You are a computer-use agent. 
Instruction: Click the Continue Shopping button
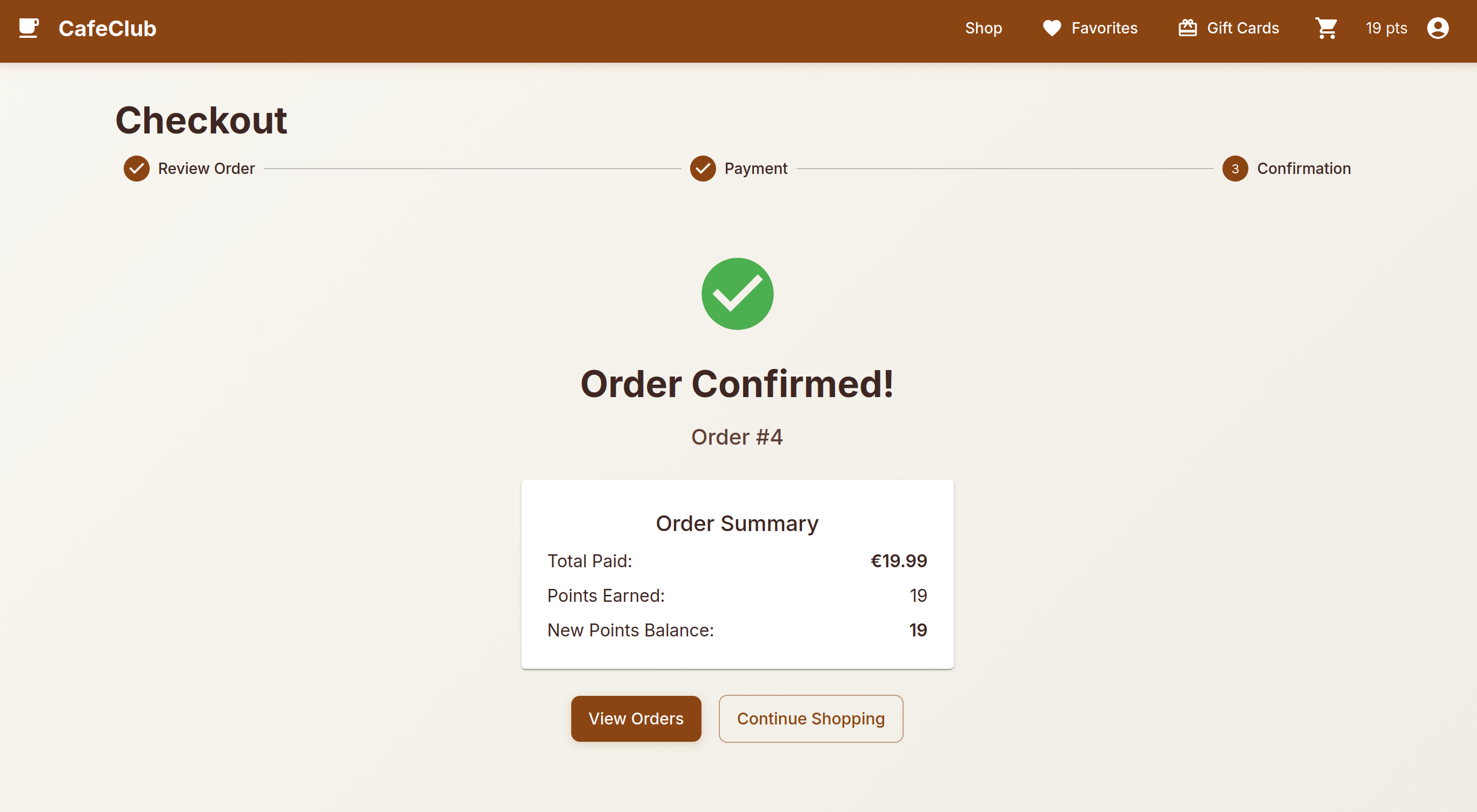coord(810,719)
